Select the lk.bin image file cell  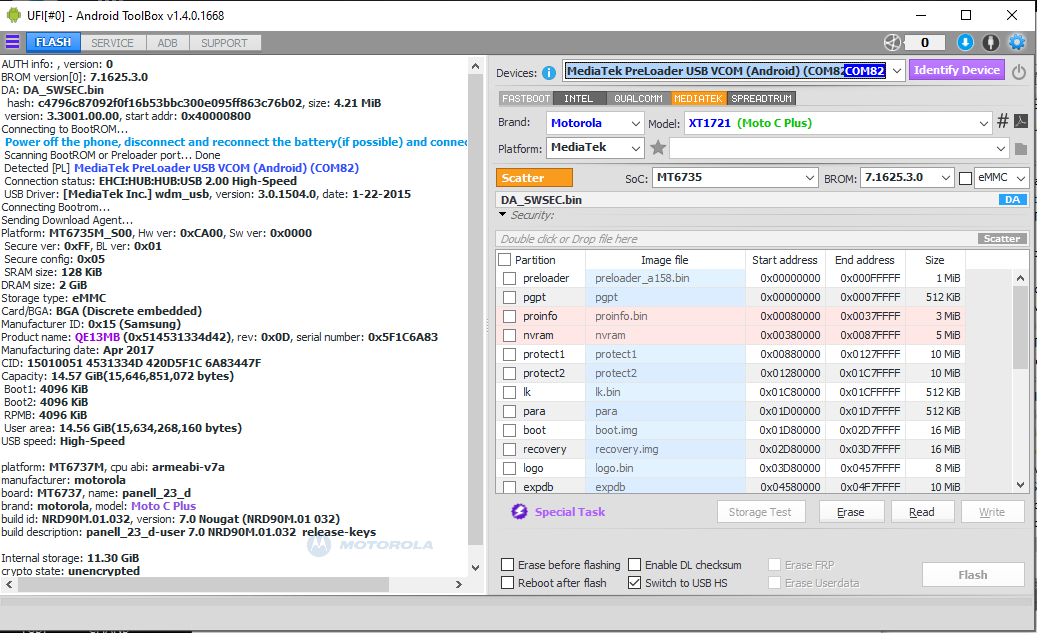(665, 392)
